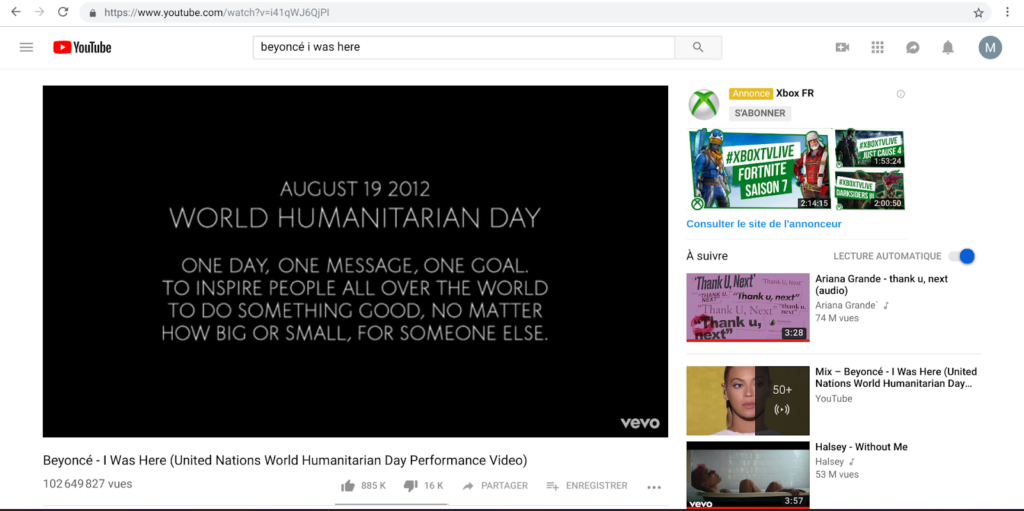
Task: Open the Mix Beyoncé playlist thumbnail
Action: [x=748, y=401]
